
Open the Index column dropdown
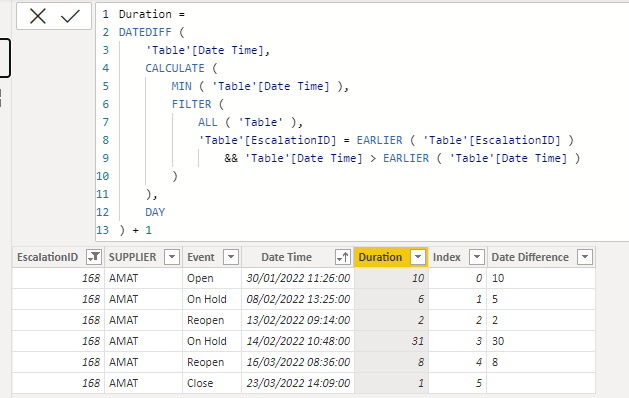tap(477, 257)
